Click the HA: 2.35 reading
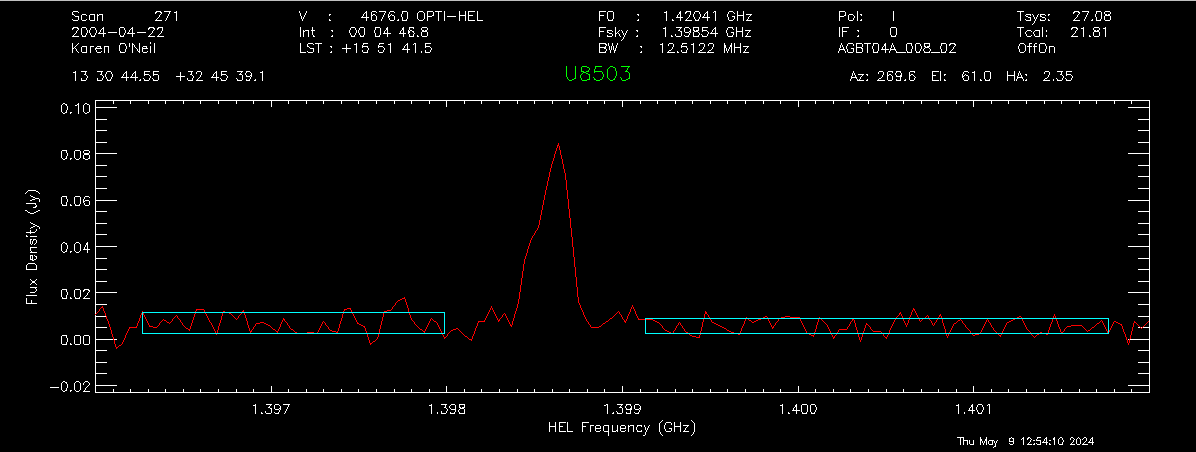Image resolution: width=1196 pixels, height=452 pixels. (1040, 76)
